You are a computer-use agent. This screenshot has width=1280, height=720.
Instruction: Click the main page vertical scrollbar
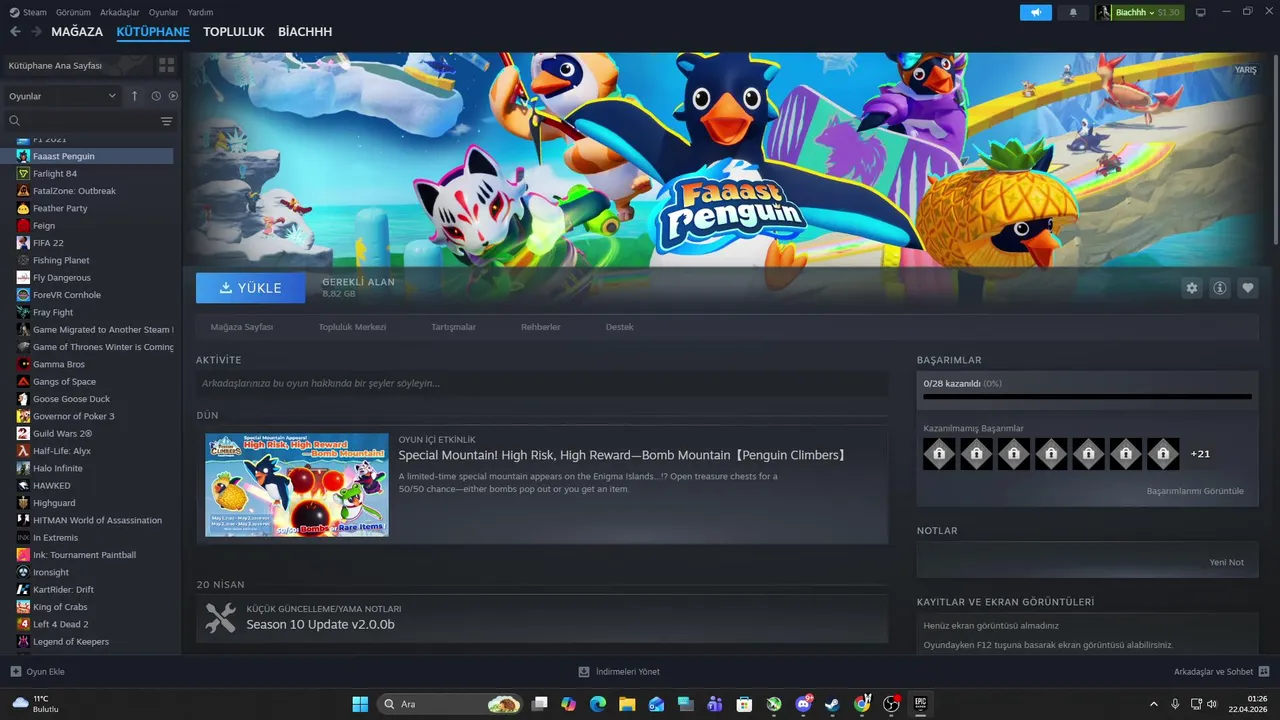pyautogui.click(x=1275, y=150)
